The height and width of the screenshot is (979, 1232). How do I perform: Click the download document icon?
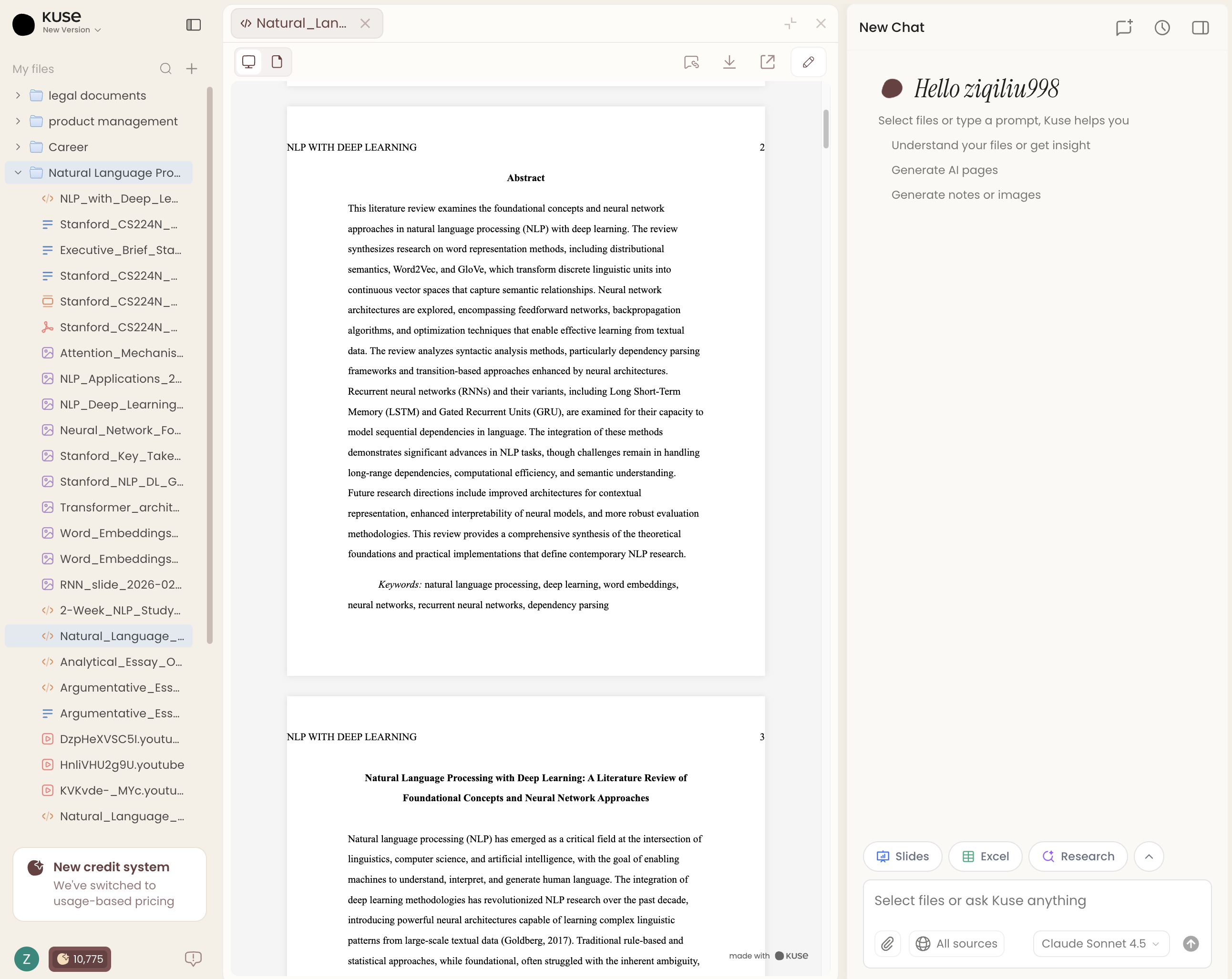pyautogui.click(x=729, y=61)
